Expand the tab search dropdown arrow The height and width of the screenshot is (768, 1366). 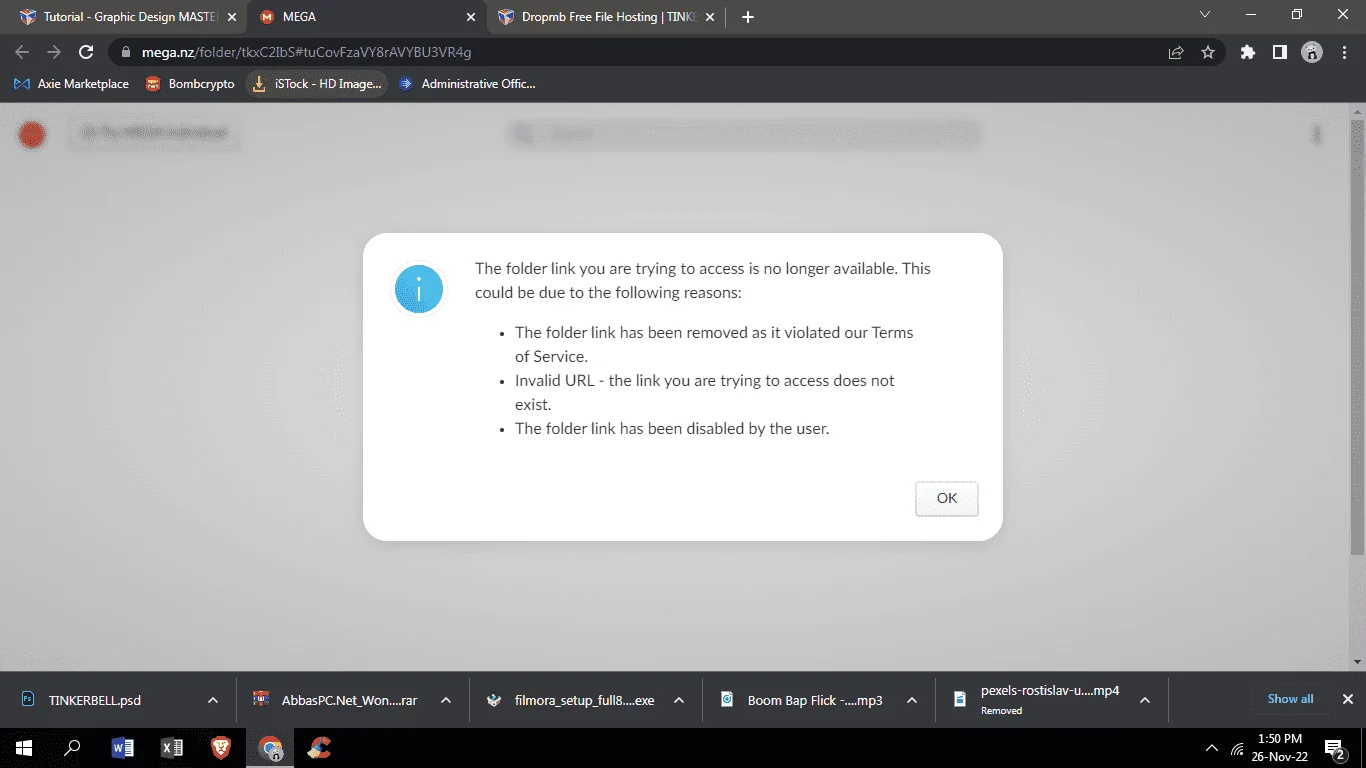coord(1205,15)
